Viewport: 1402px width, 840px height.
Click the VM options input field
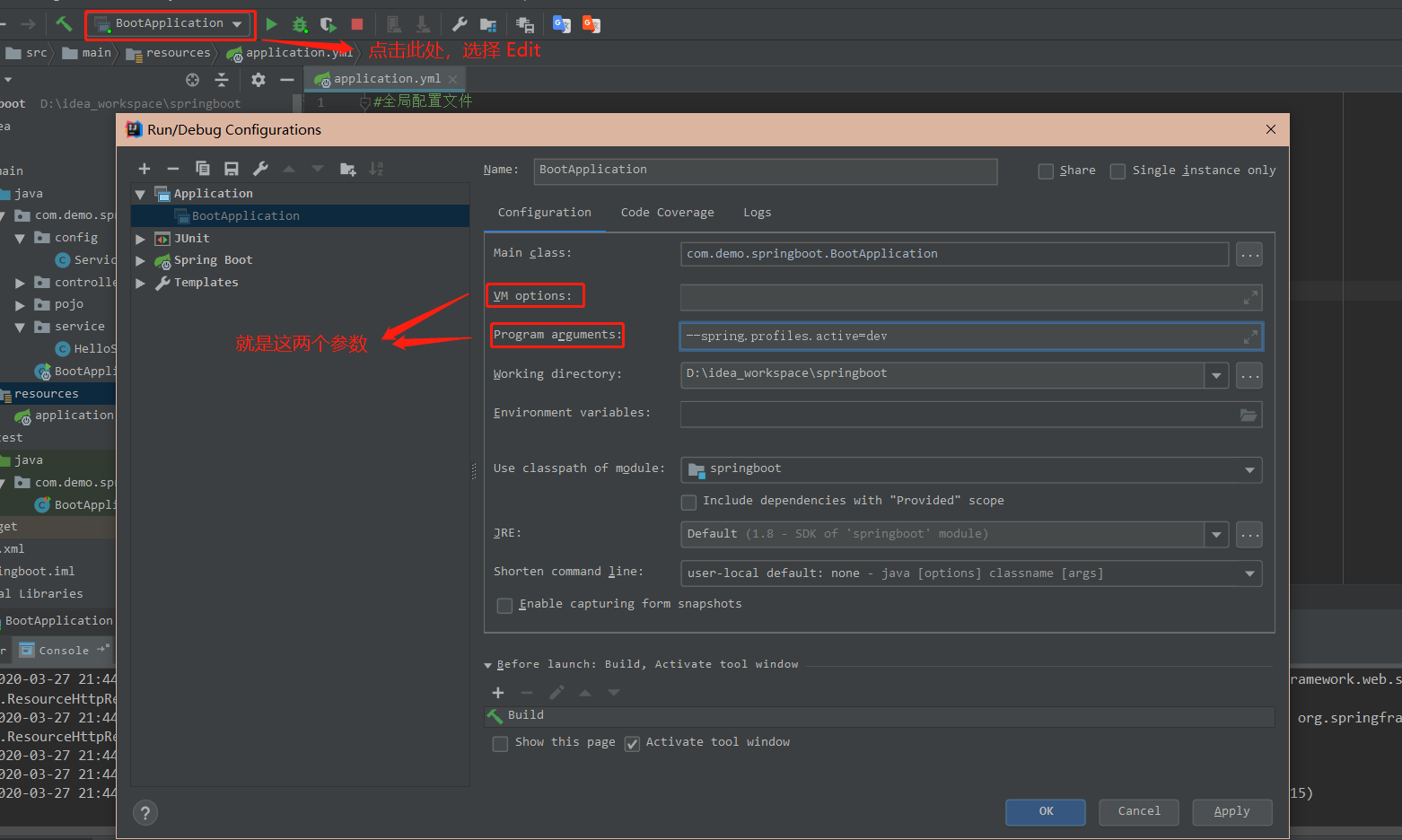click(x=971, y=297)
